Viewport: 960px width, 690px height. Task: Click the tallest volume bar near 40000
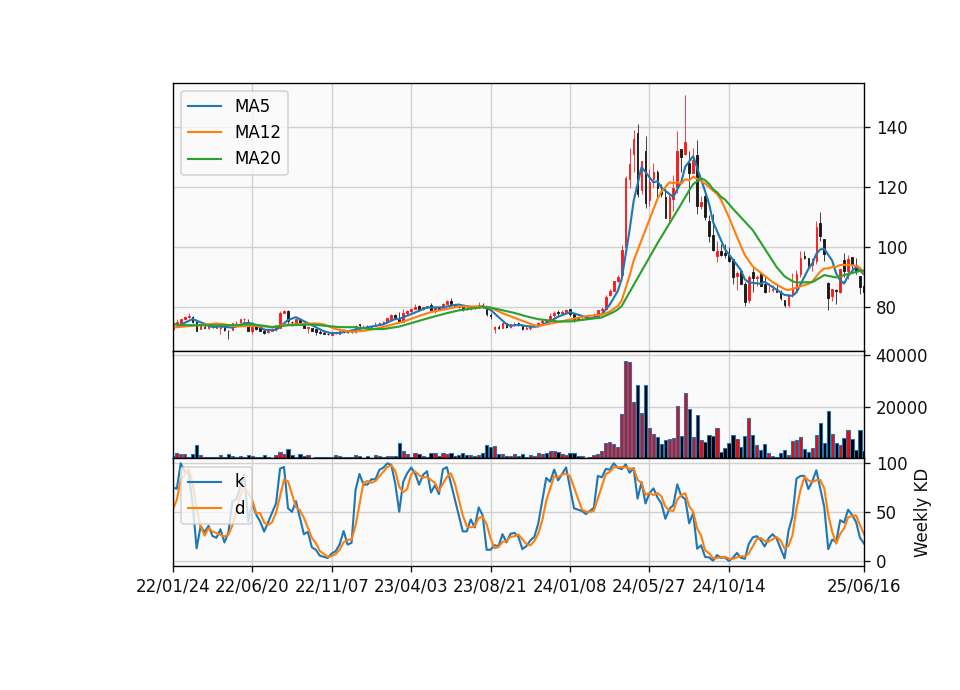[626, 410]
